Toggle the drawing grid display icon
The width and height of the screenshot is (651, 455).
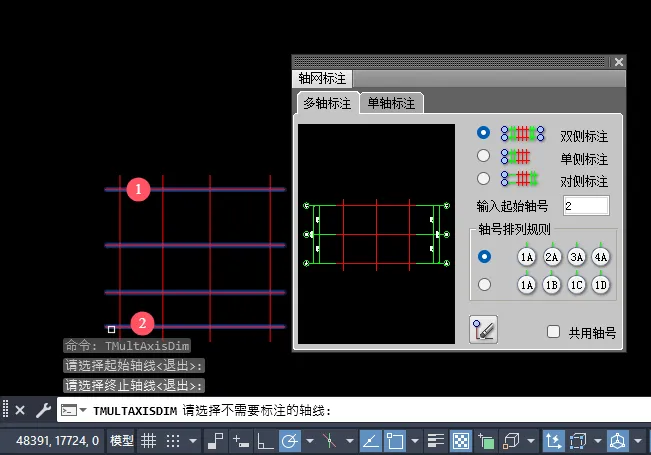(148, 440)
